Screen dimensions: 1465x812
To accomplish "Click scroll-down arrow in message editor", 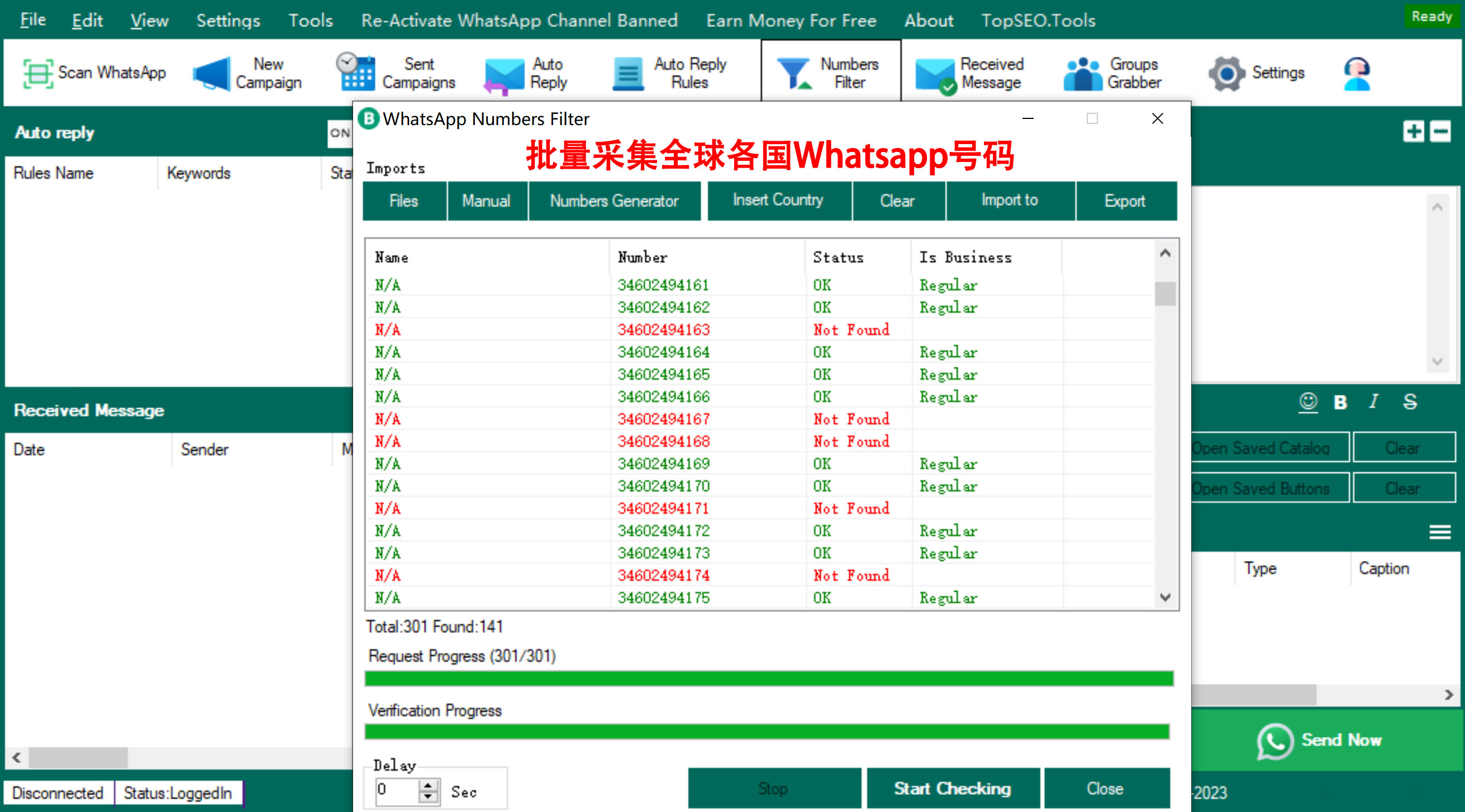I will click(1437, 361).
